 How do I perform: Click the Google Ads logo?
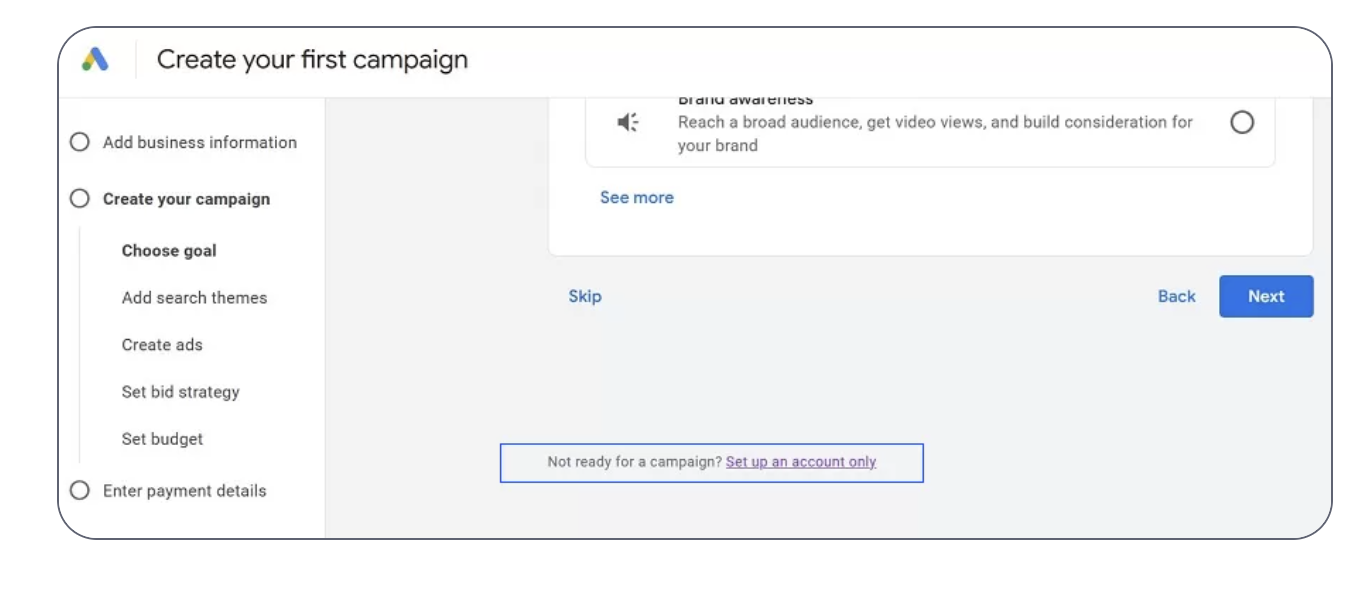(x=95, y=60)
